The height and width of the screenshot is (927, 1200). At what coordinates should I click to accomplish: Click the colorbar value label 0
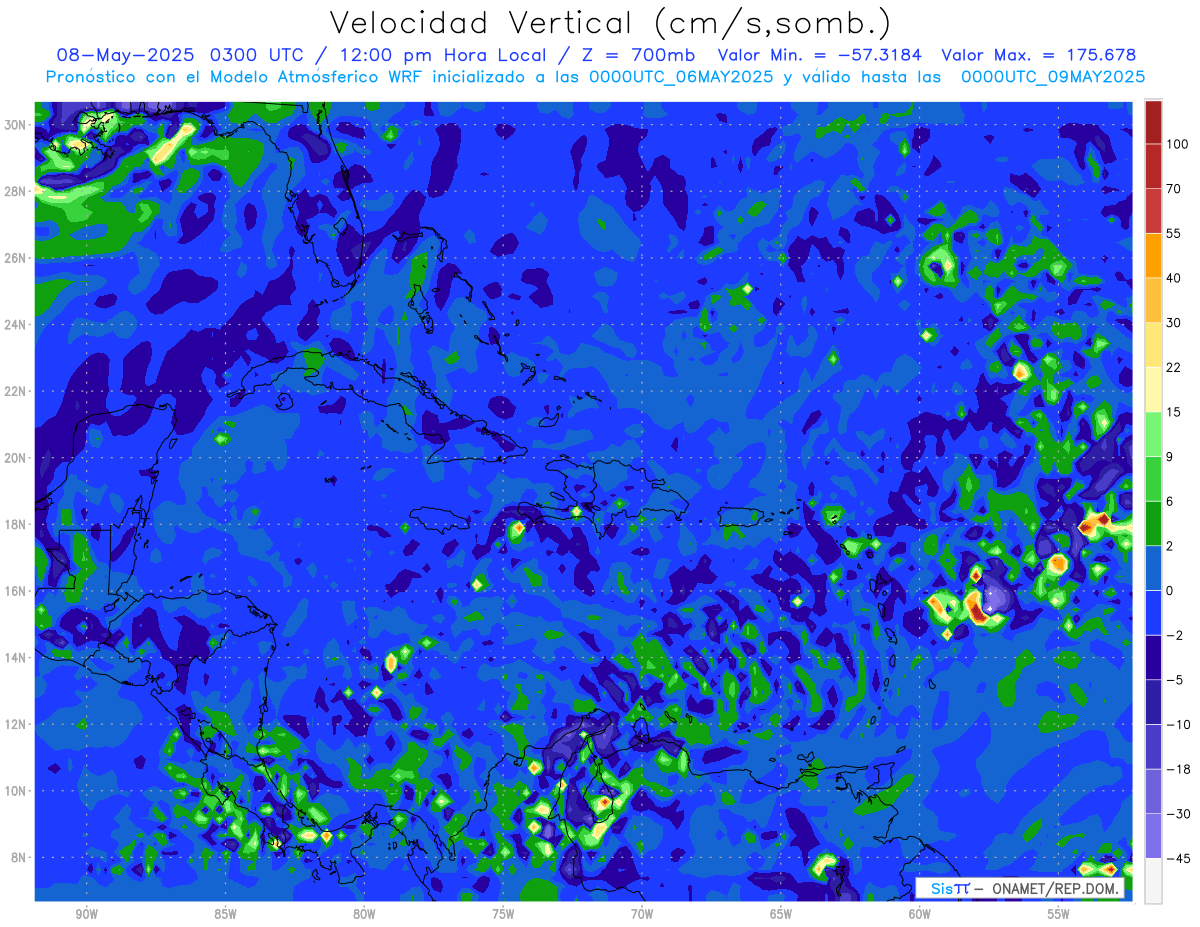click(x=1170, y=590)
